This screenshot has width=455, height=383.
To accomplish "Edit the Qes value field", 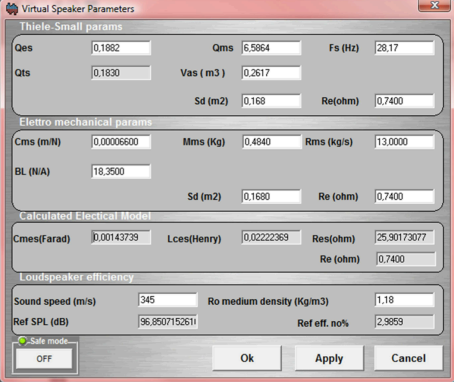I will click(x=121, y=48).
